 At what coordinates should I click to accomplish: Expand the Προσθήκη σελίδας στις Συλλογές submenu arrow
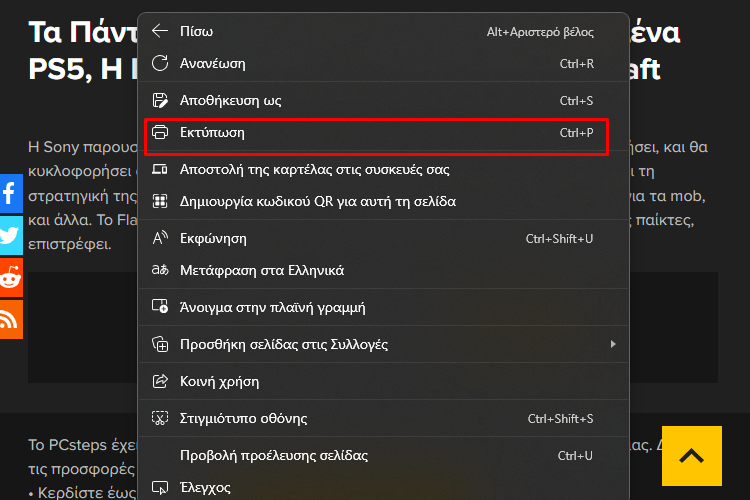[x=613, y=344]
